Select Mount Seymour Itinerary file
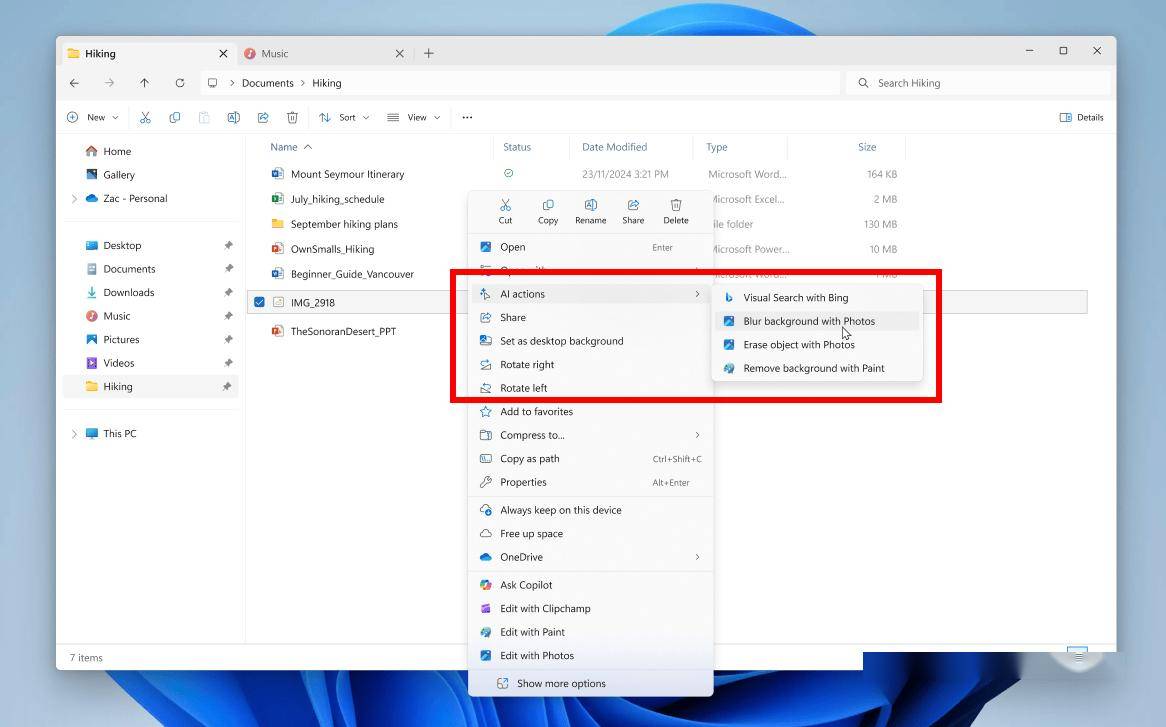 click(x=347, y=174)
